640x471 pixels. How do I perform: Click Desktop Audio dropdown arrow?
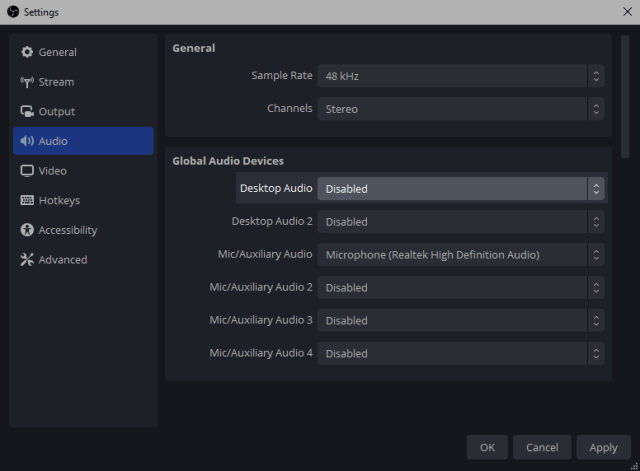pyautogui.click(x=596, y=189)
